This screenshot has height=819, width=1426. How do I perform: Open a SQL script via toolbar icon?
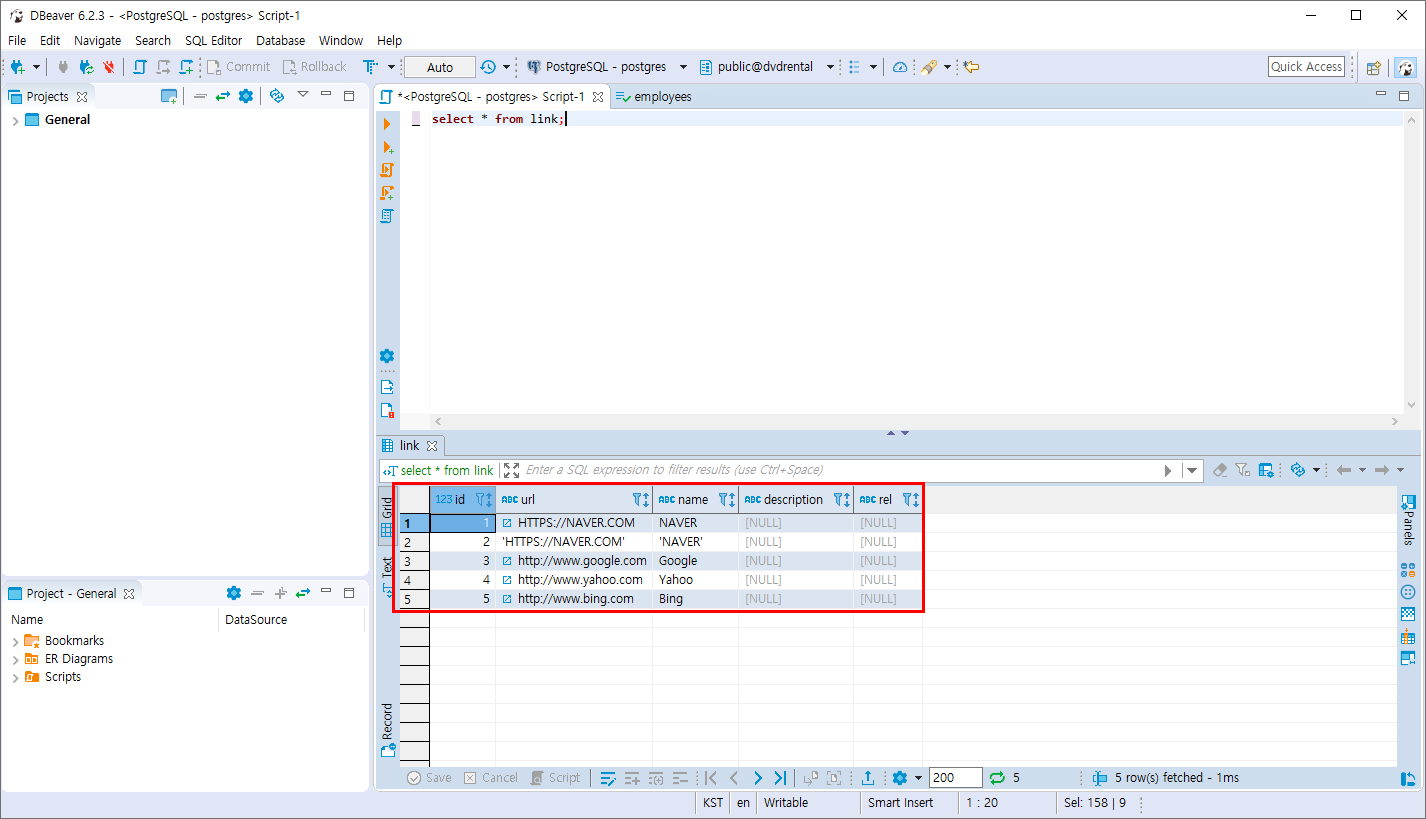tap(140, 67)
